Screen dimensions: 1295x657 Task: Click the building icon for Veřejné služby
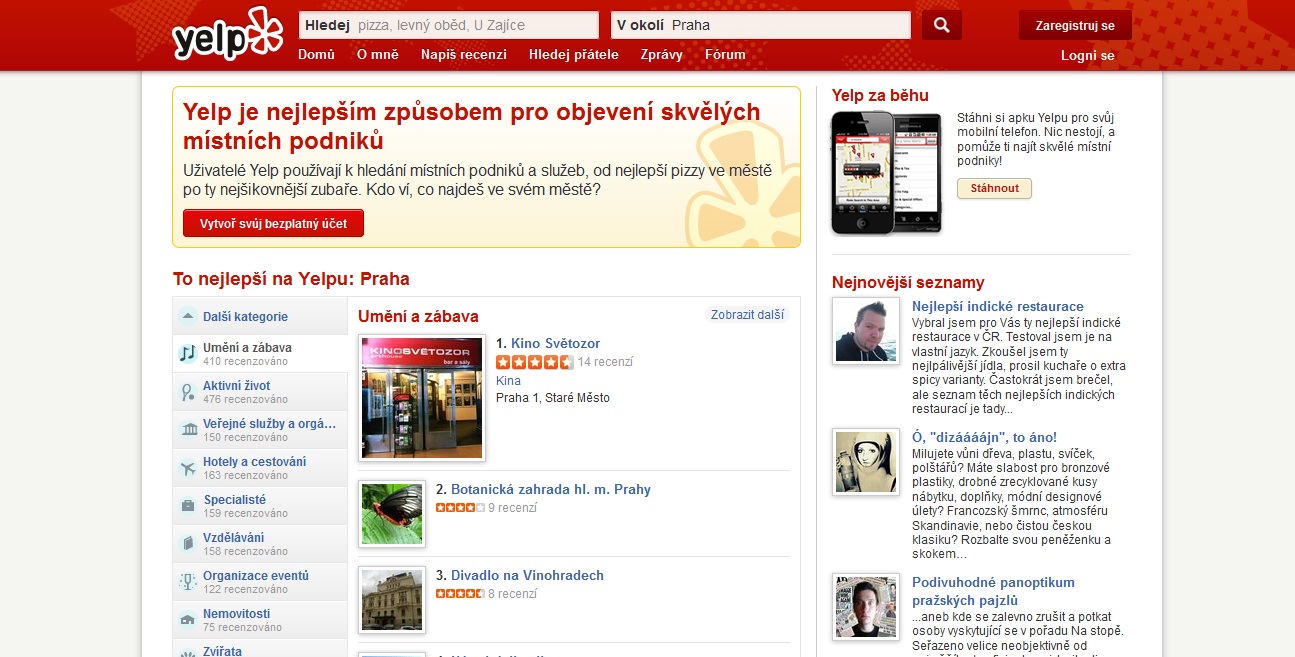coord(187,429)
